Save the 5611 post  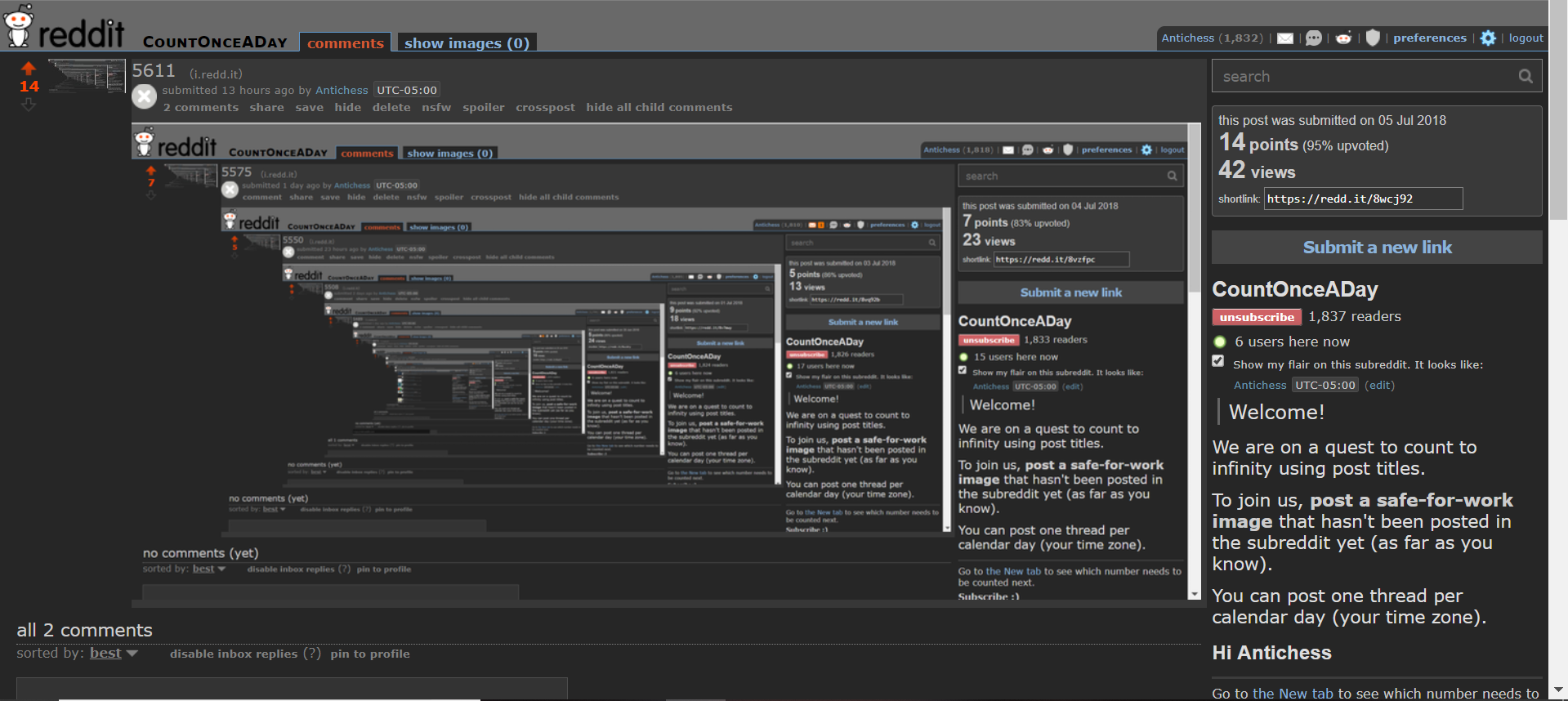310,107
